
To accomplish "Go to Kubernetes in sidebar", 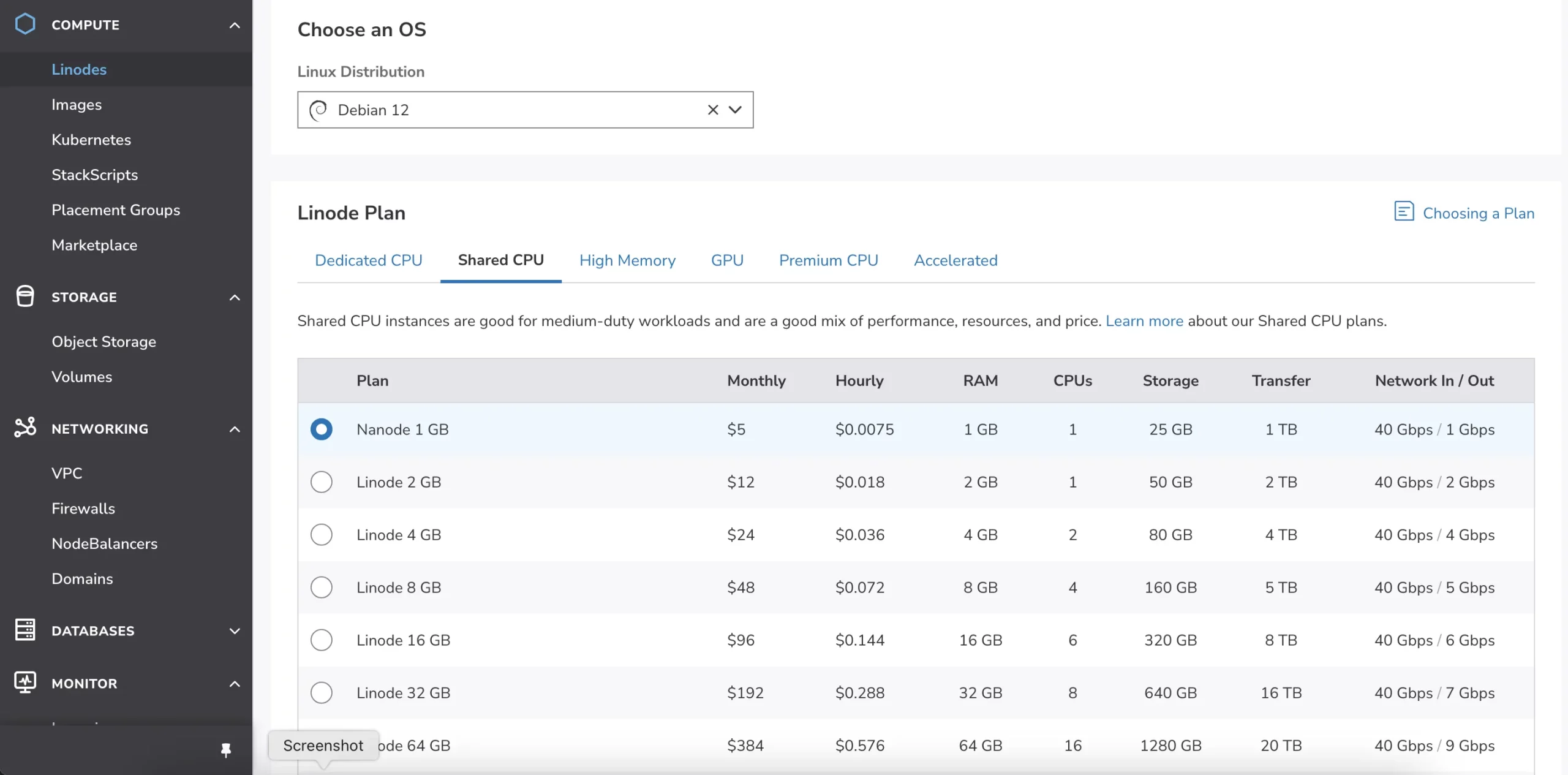I will point(91,140).
